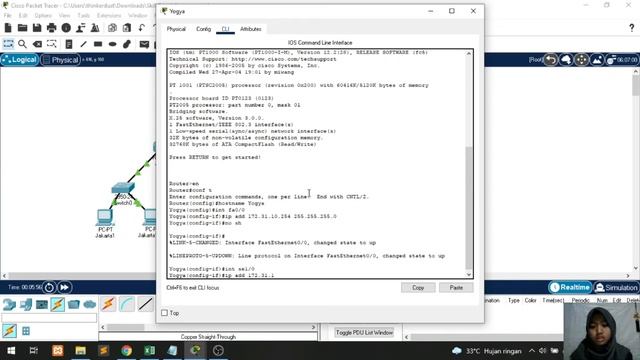Click the New file icon in Packet Tracer toolbar
Viewport: 640px width, 360px height.
(x=8, y=28)
